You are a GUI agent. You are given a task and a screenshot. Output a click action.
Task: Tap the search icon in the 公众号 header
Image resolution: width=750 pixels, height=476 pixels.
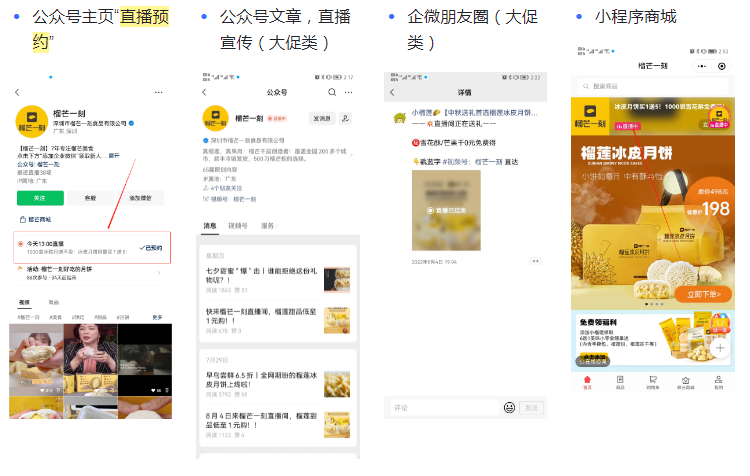click(x=332, y=91)
